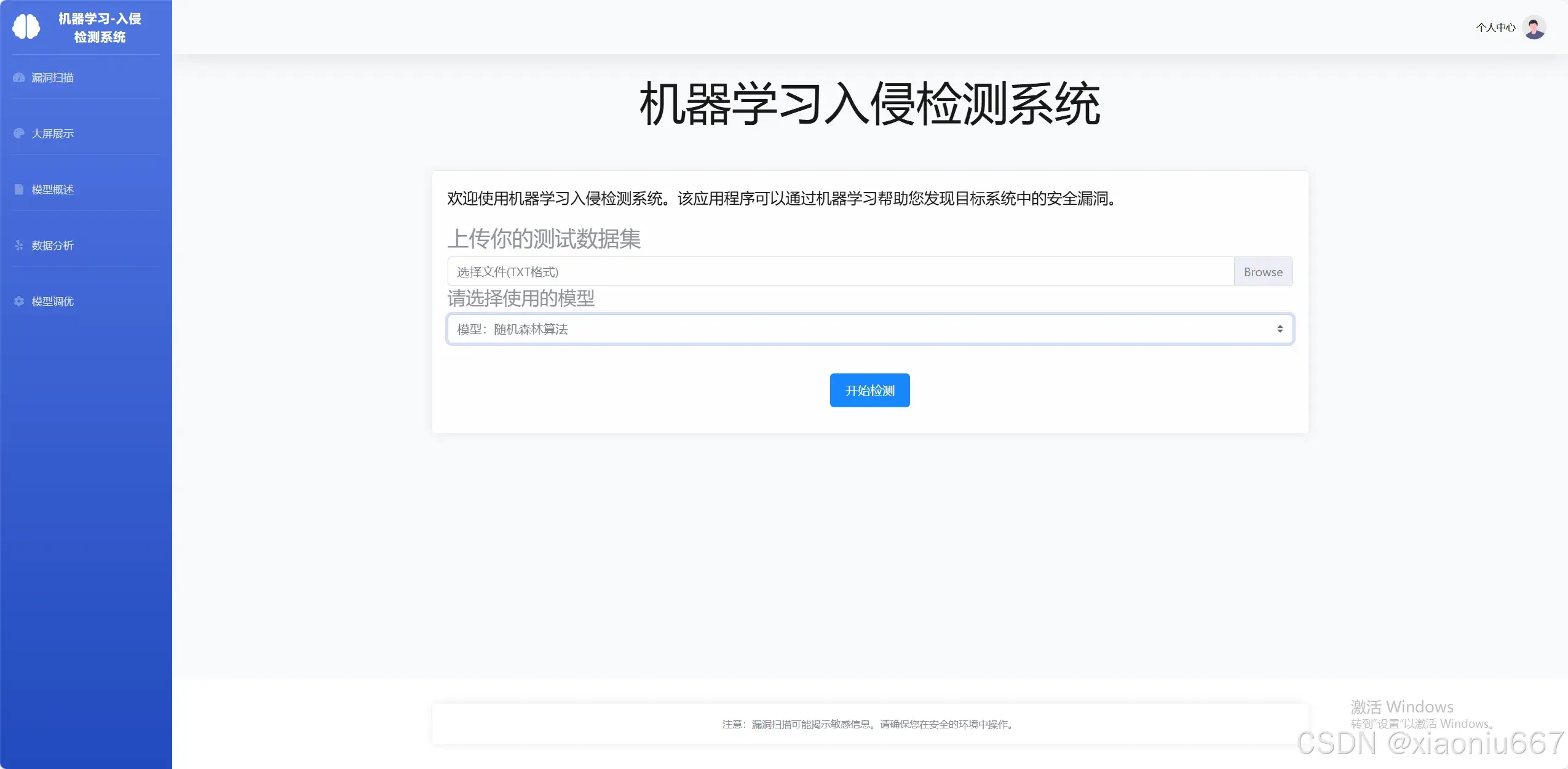Image resolution: width=1568 pixels, height=769 pixels.
Task: Go to 大屏展示 page label
Action: (53, 133)
